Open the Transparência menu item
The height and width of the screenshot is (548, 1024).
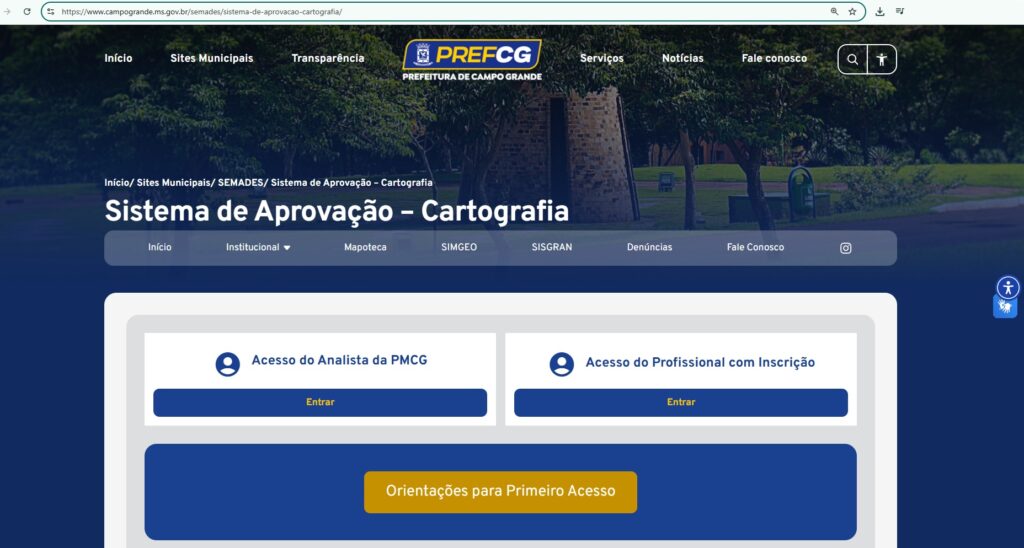click(x=328, y=58)
